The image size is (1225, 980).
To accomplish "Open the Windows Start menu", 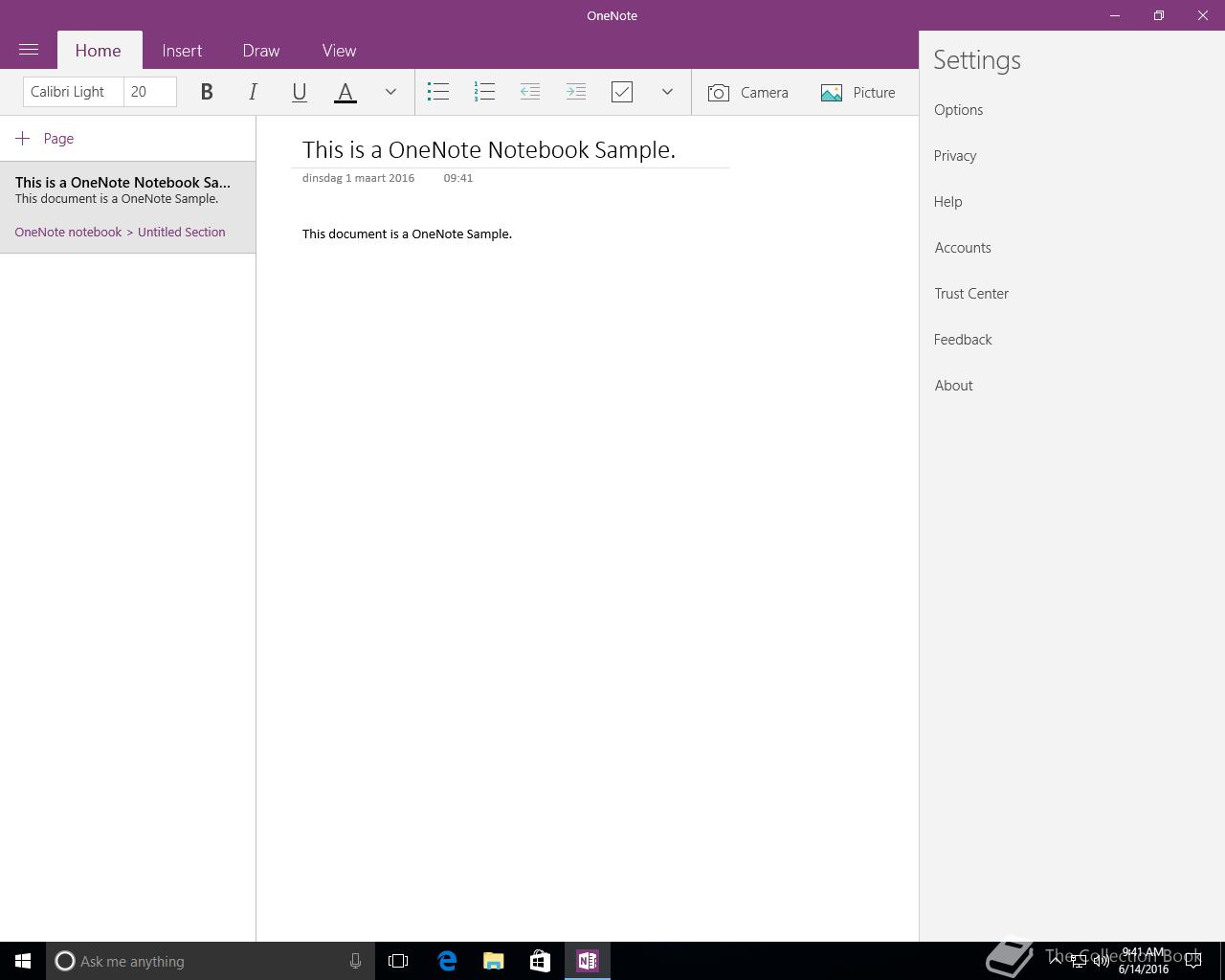I will point(23,961).
